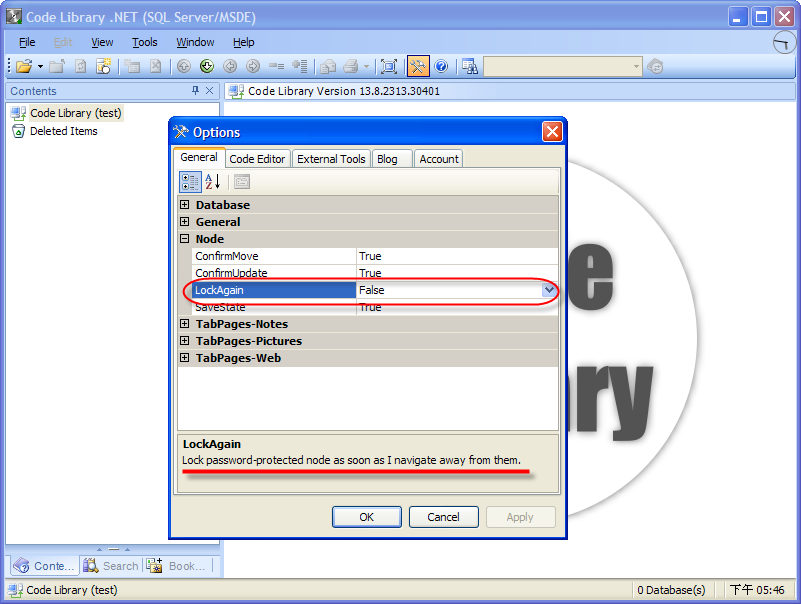Viewport: 801px width, 604px height.
Task: Expand the TabPages-Notes category
Action: pyautogui.click(x=184, y=324)
